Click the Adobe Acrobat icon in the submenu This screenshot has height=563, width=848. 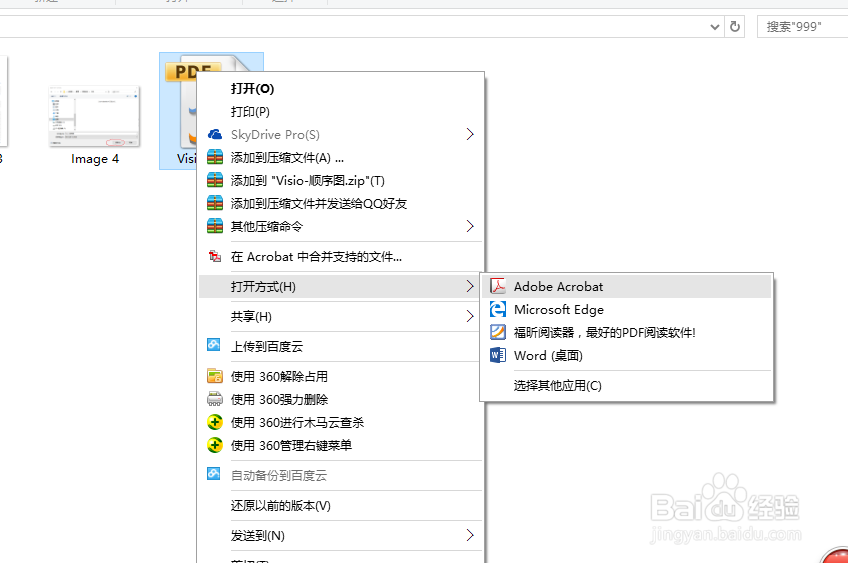[x=498, y=286]
